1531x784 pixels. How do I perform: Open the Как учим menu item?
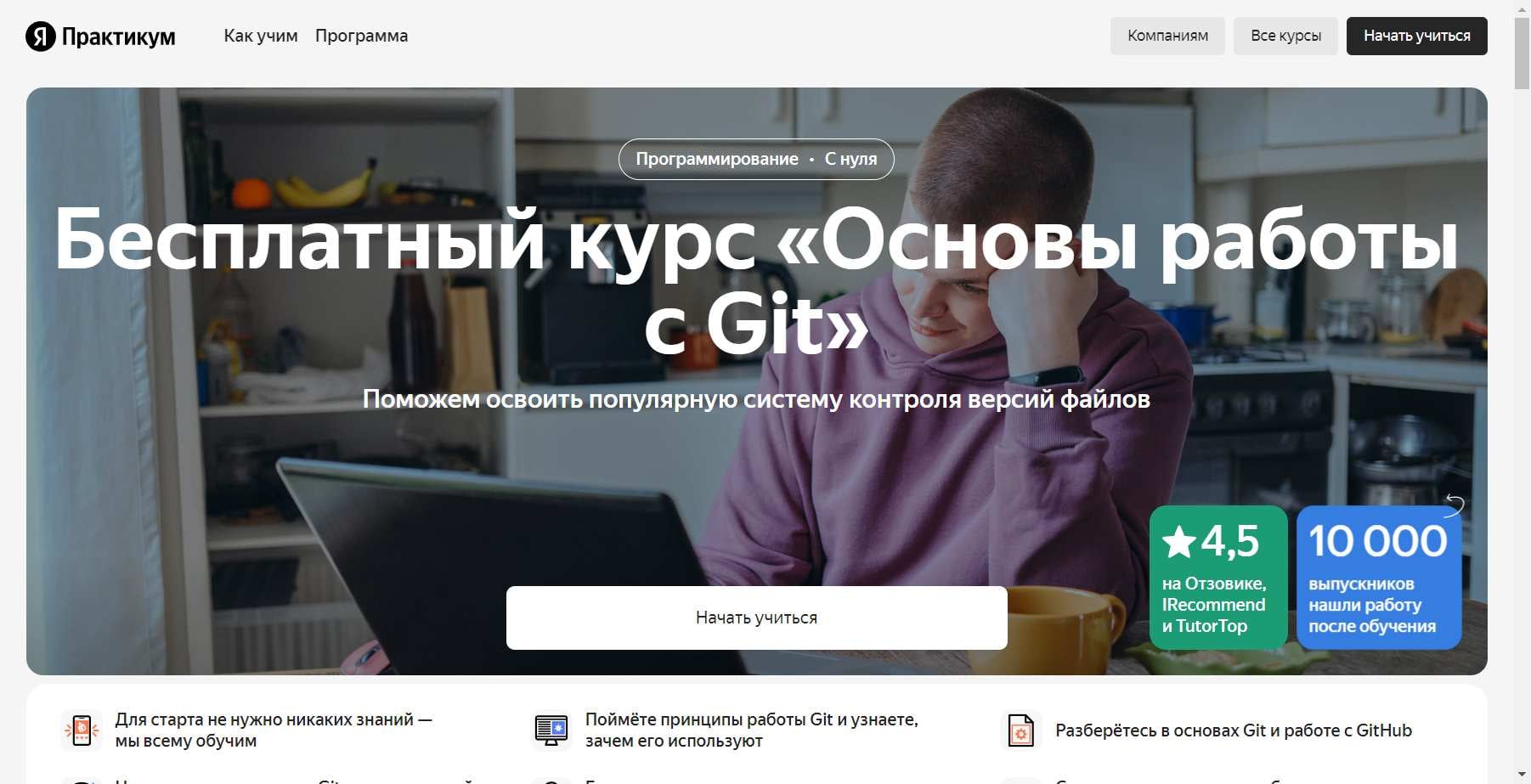pos(261,36)
